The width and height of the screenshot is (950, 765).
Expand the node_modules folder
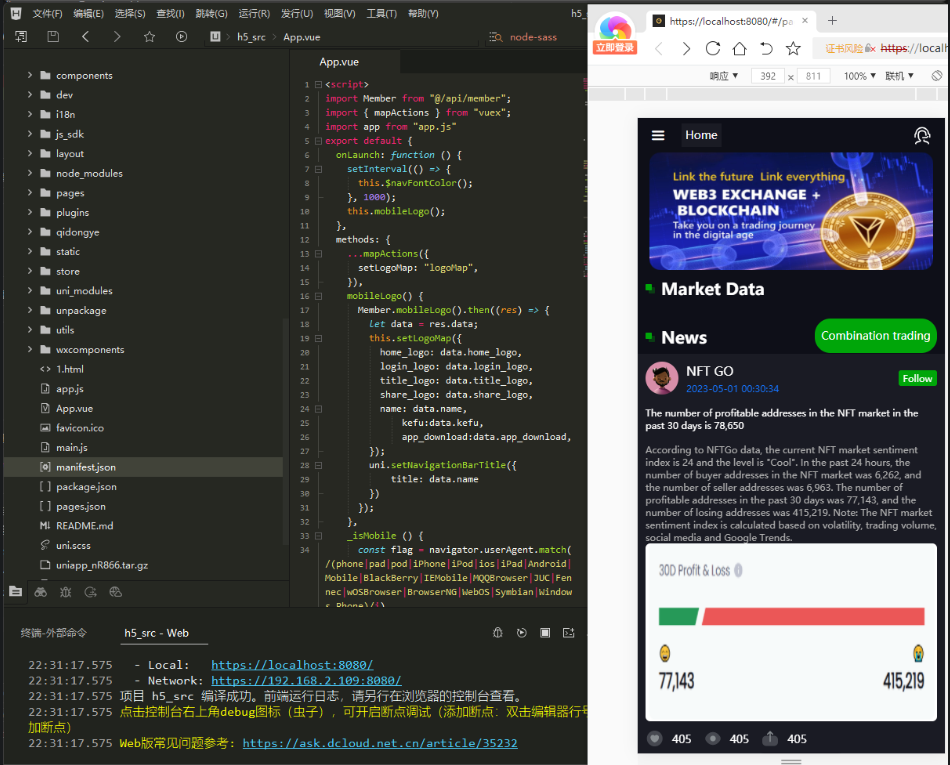[x=30, y=173]
